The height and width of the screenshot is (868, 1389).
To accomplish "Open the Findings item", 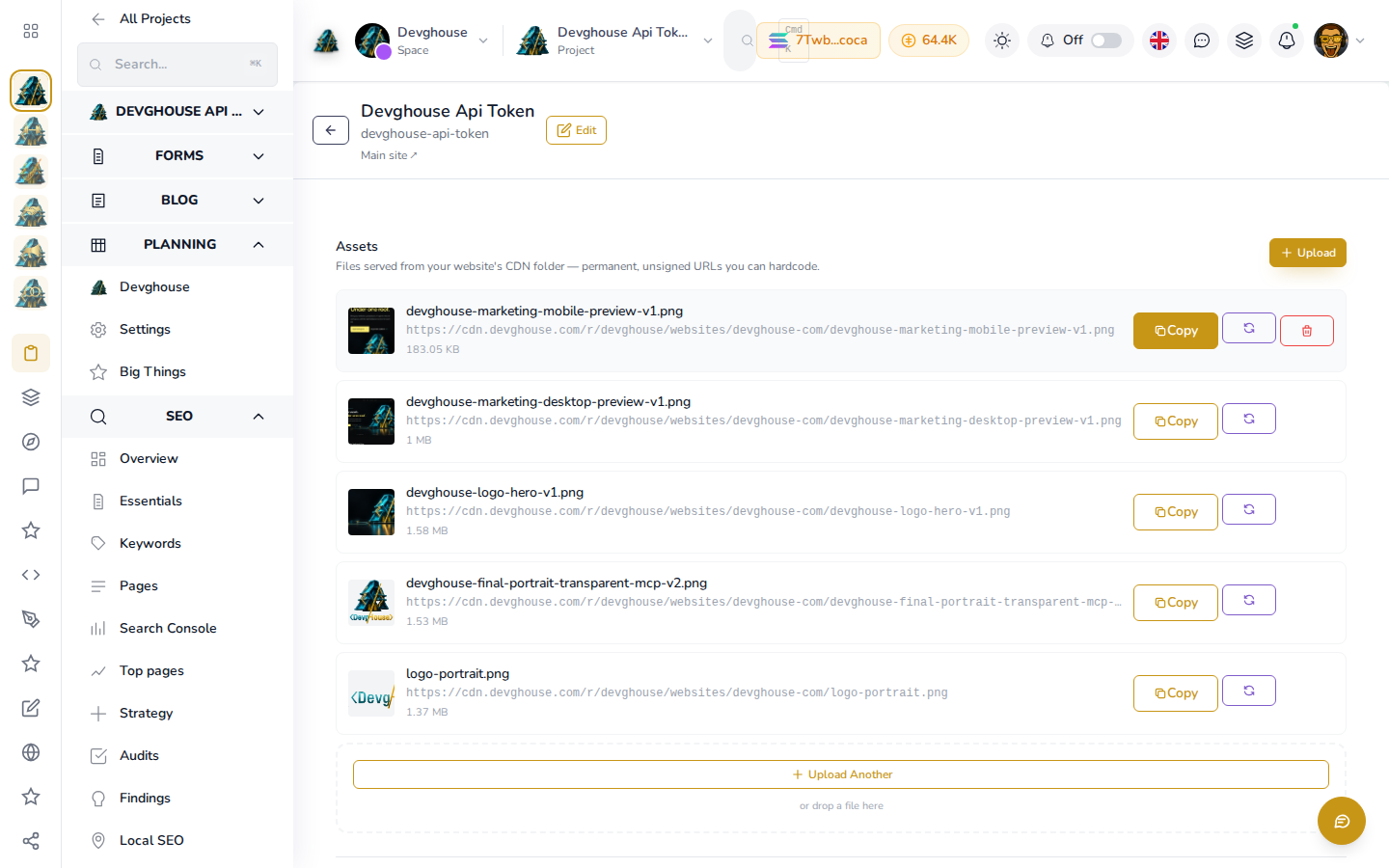I will click(177, 798).
